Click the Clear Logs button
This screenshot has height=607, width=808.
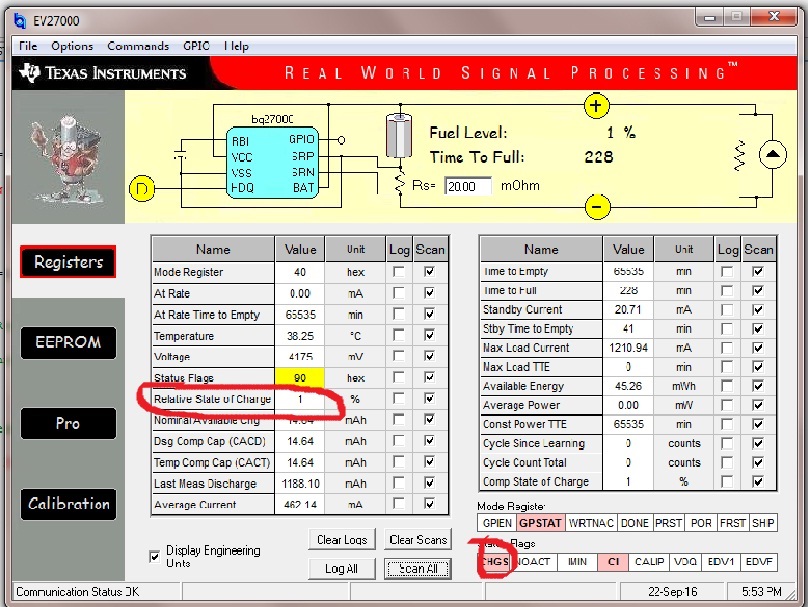coord(342,539)
